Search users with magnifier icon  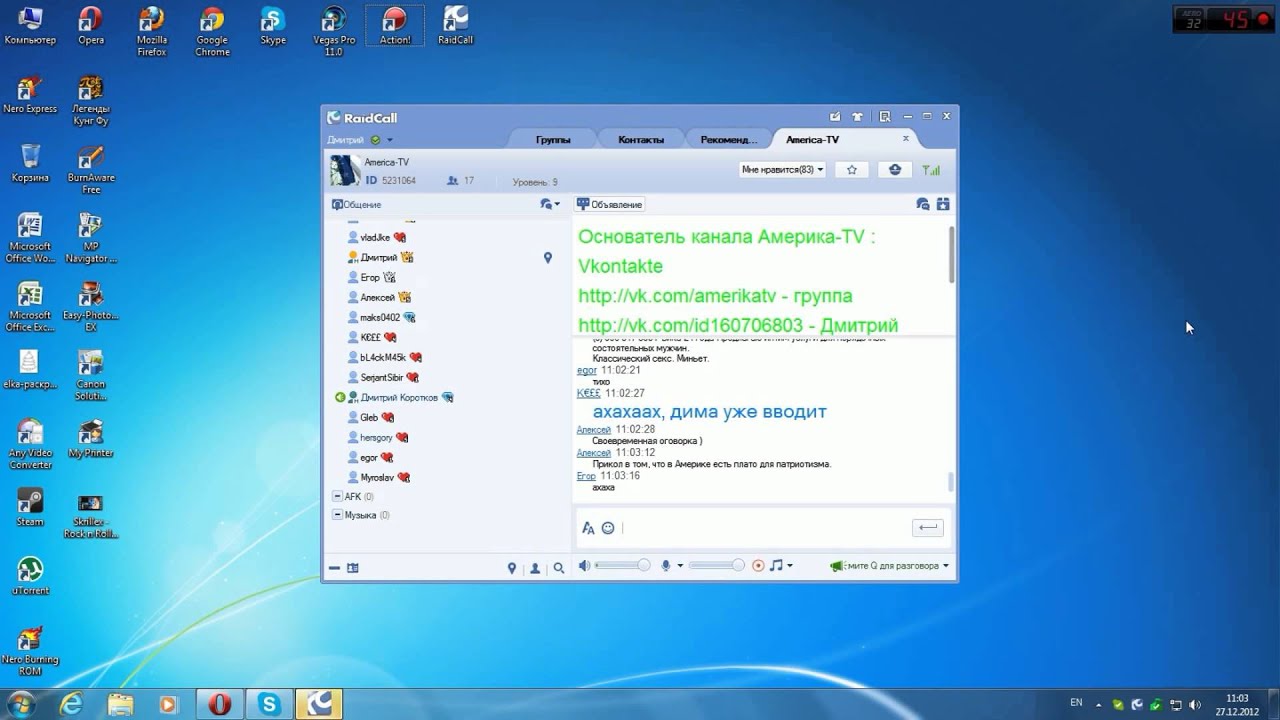(x=559, y=568)
